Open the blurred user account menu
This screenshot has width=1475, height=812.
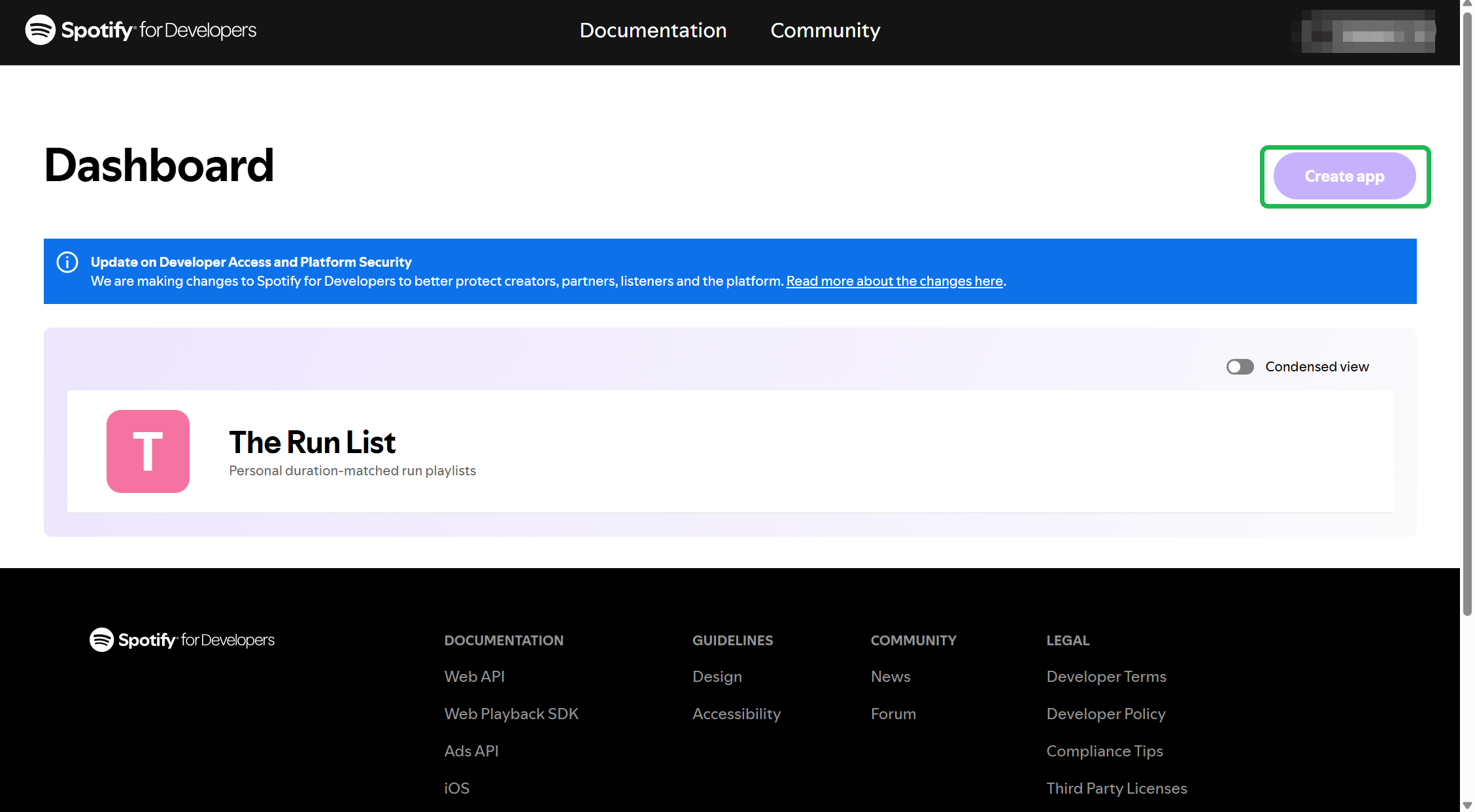coord(1364,31)
